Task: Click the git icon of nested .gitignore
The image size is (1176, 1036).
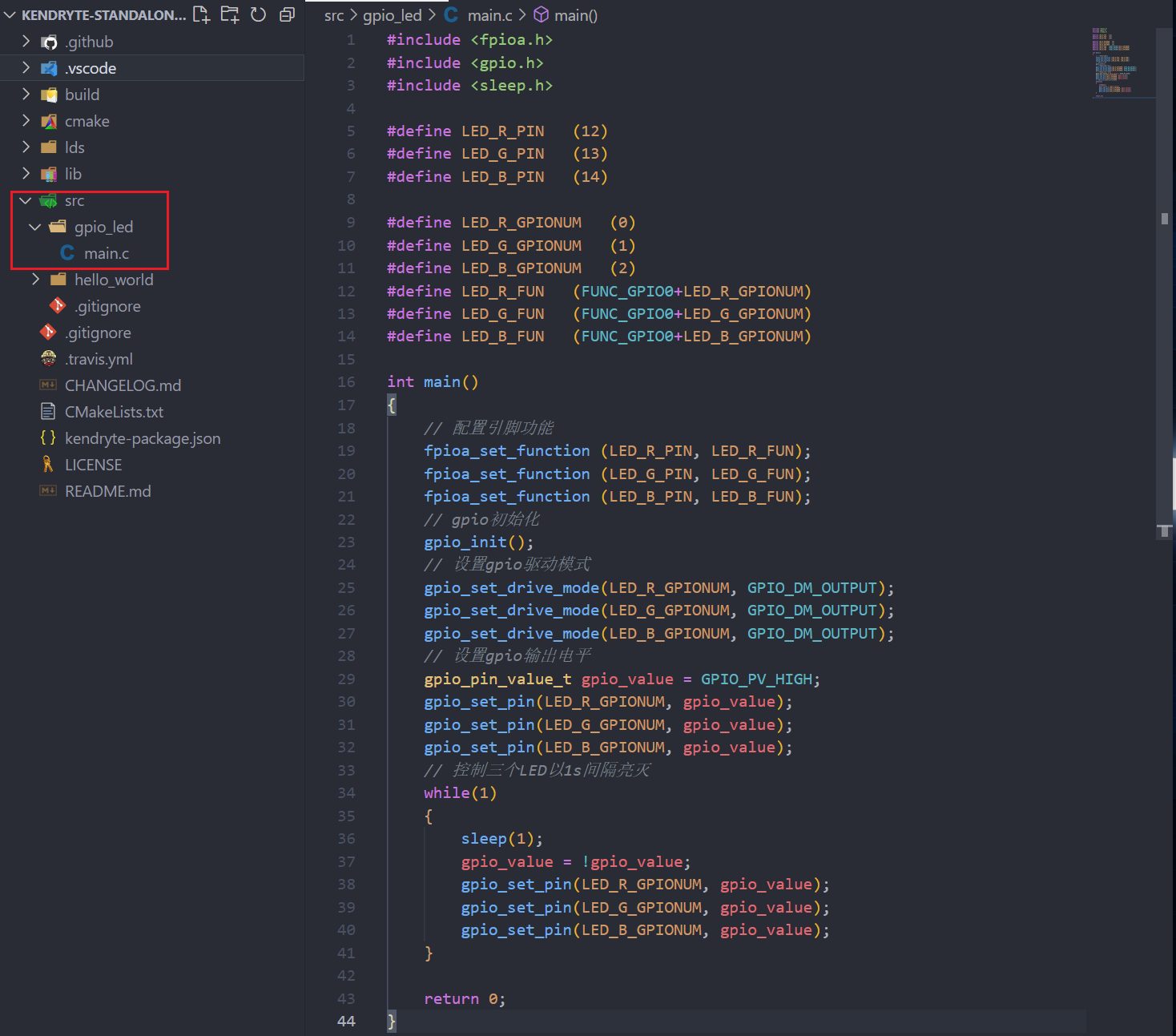Action: click(x=58, y=306)
